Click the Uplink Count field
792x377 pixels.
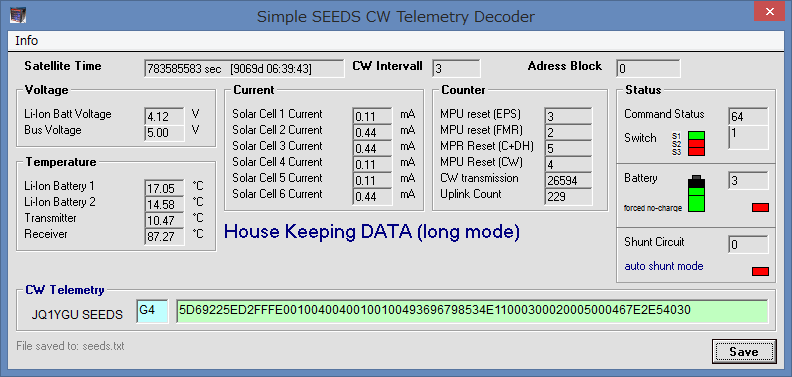(568, 196)
